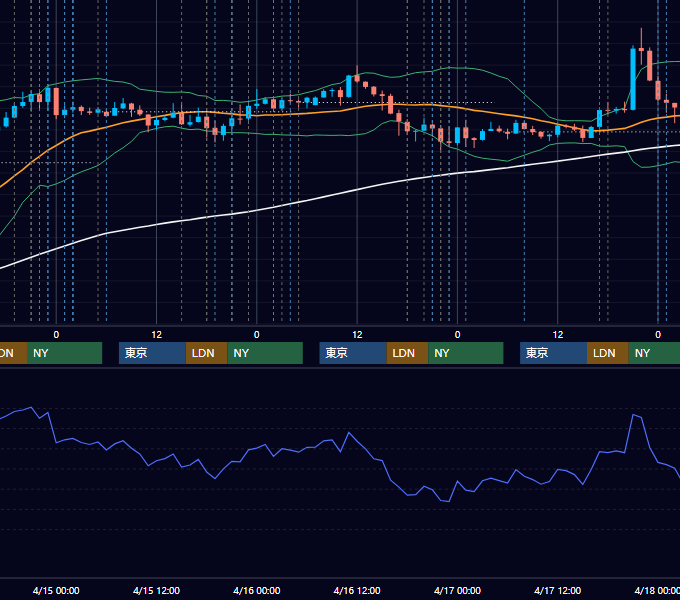Click the 東京 session block for 4/17
The image size is (680, 600).
(x=553, y=353)
